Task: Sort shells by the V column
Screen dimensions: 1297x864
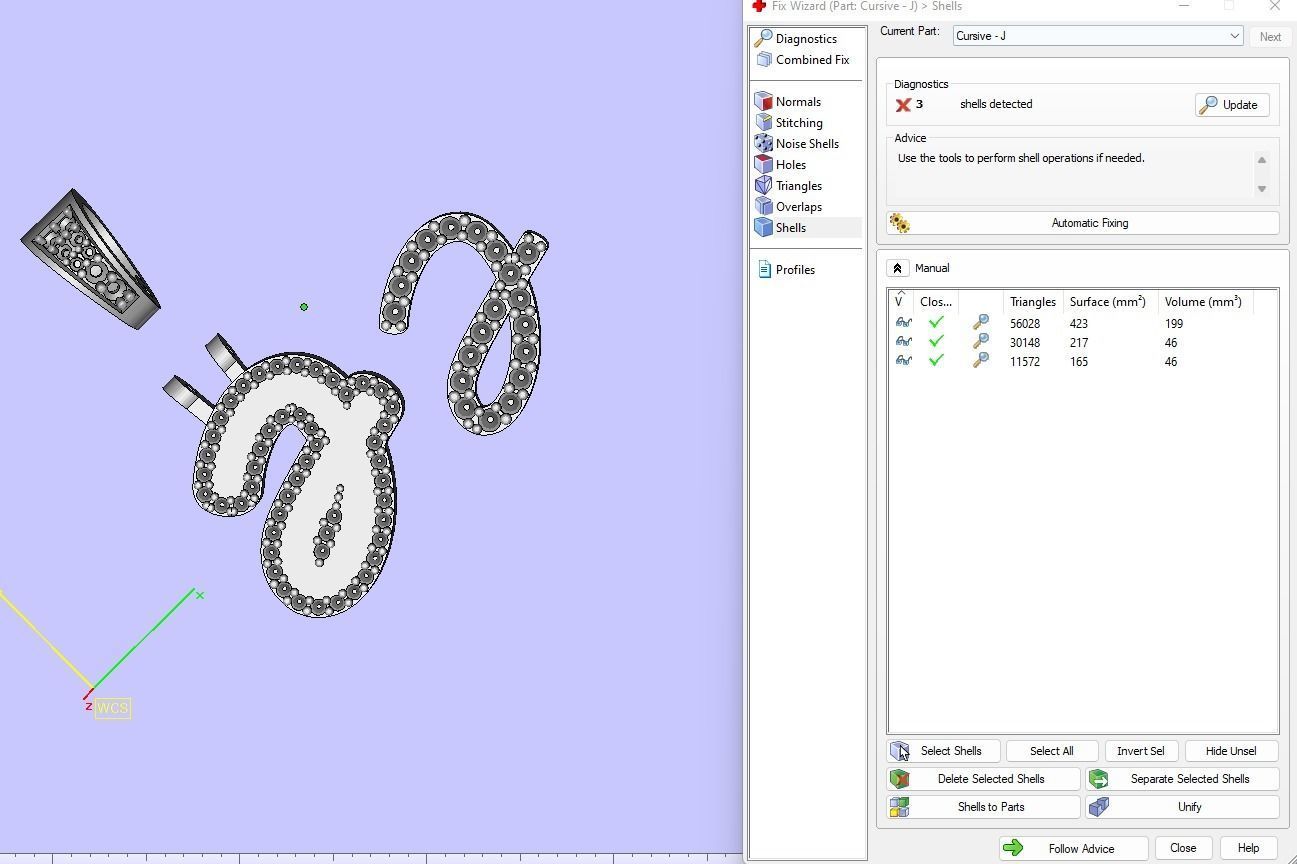Action: point(900,301)
